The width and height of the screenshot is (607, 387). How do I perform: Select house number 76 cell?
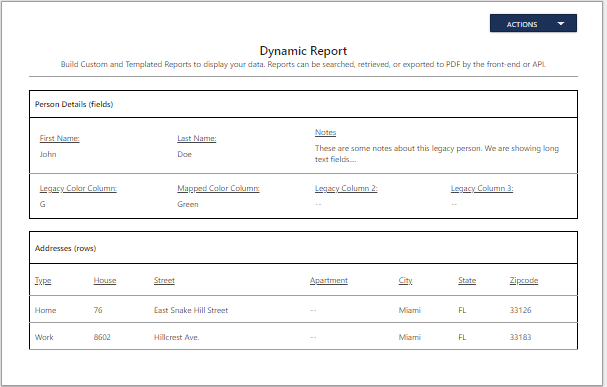tap(98, 310)
